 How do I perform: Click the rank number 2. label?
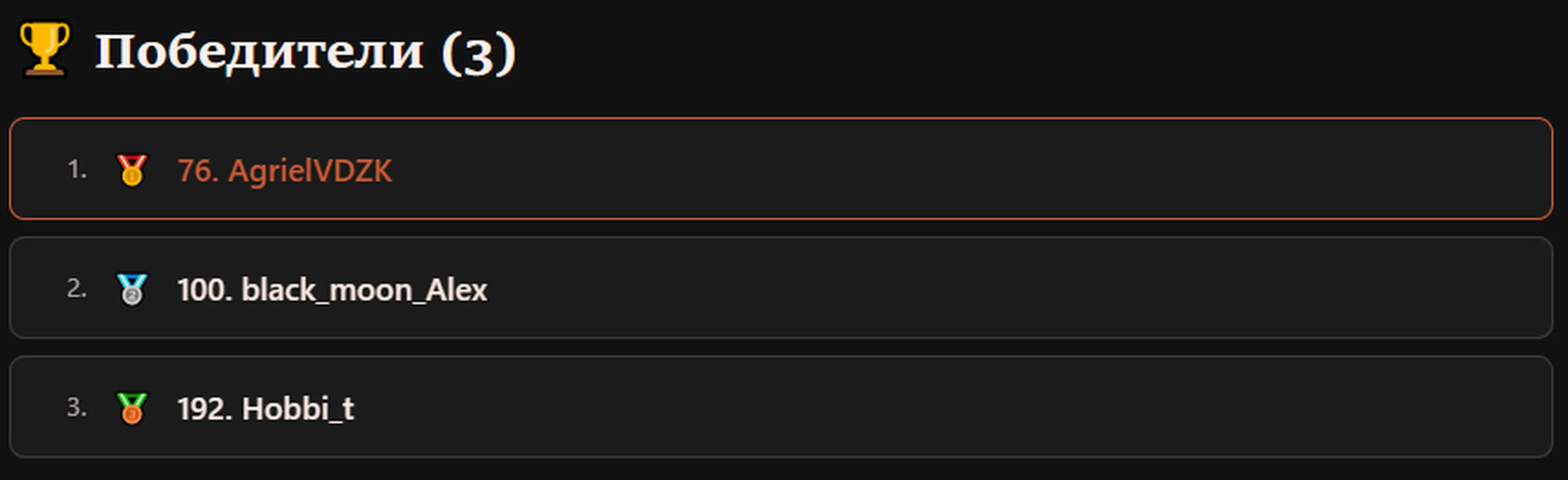click(77, 288)
